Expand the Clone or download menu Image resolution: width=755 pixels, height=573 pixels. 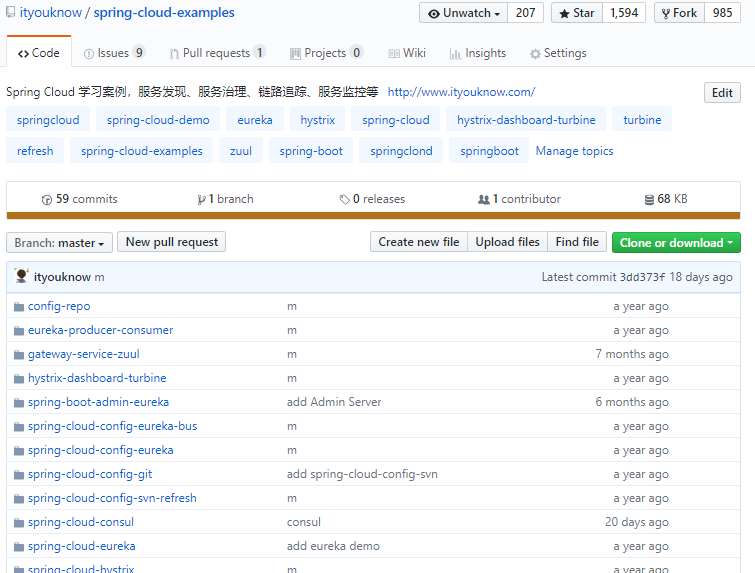676,243
